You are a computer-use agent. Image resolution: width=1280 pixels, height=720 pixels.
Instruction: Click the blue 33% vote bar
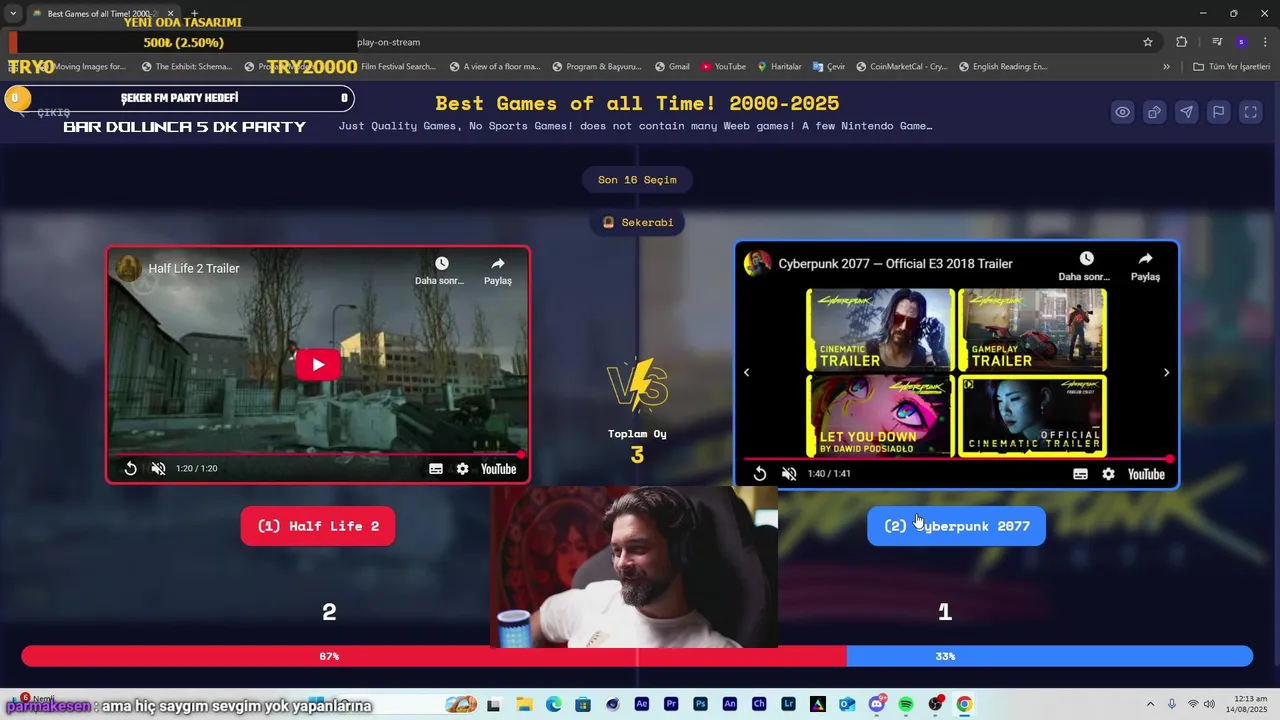[x=1049, y=656]
